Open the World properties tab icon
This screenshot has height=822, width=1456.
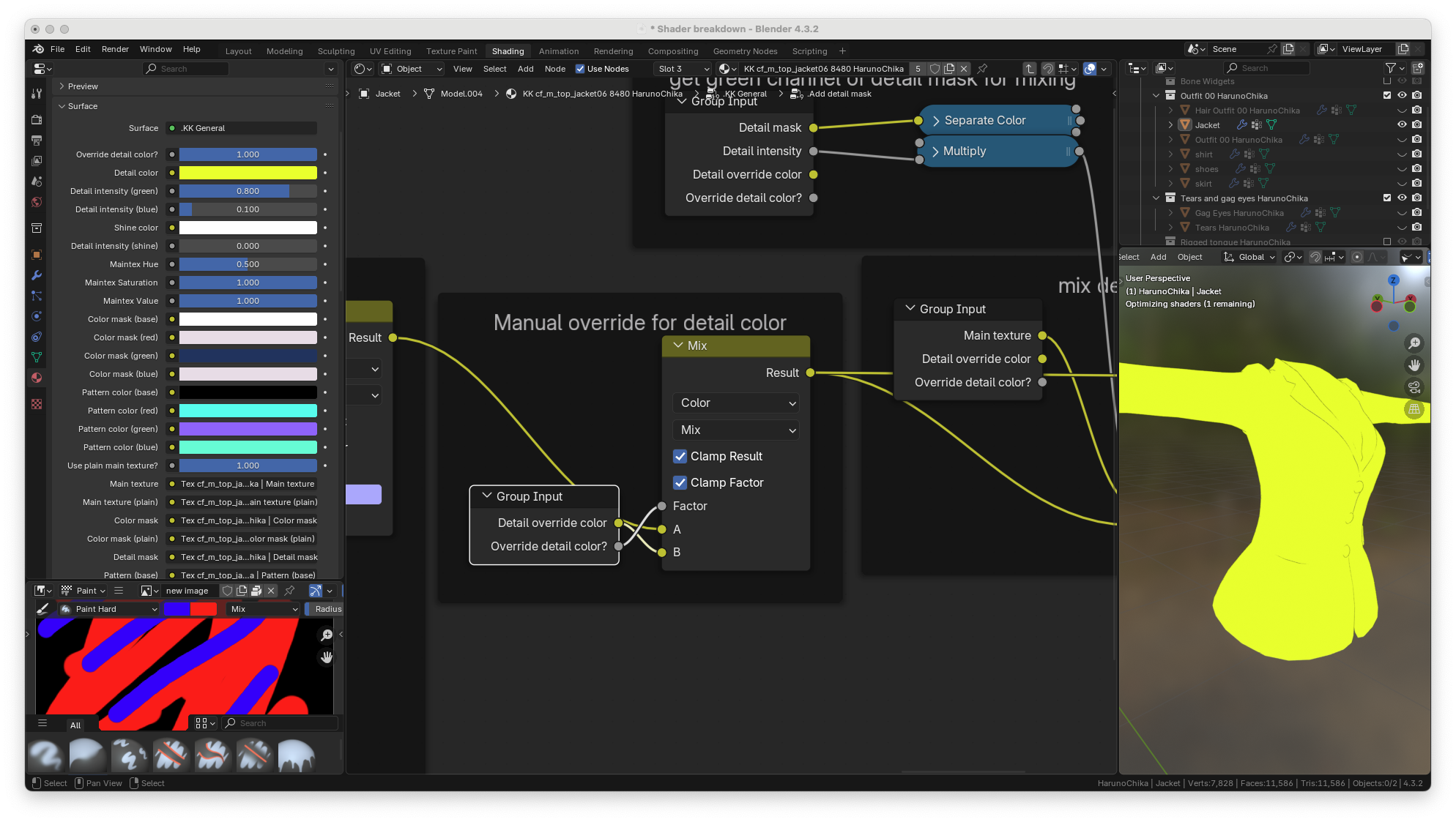(x=37, y=202)
